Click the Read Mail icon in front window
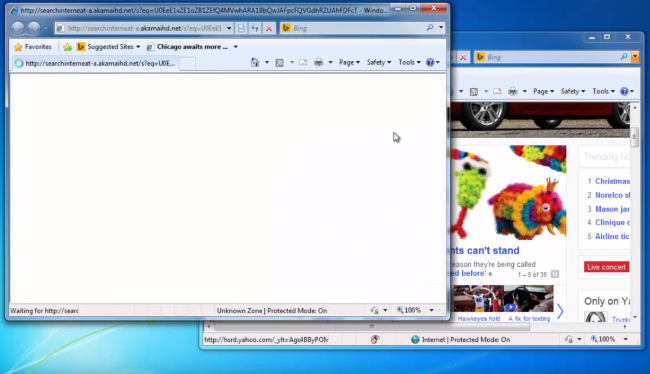Screen dimensions: 650x374 coord(303,62)
